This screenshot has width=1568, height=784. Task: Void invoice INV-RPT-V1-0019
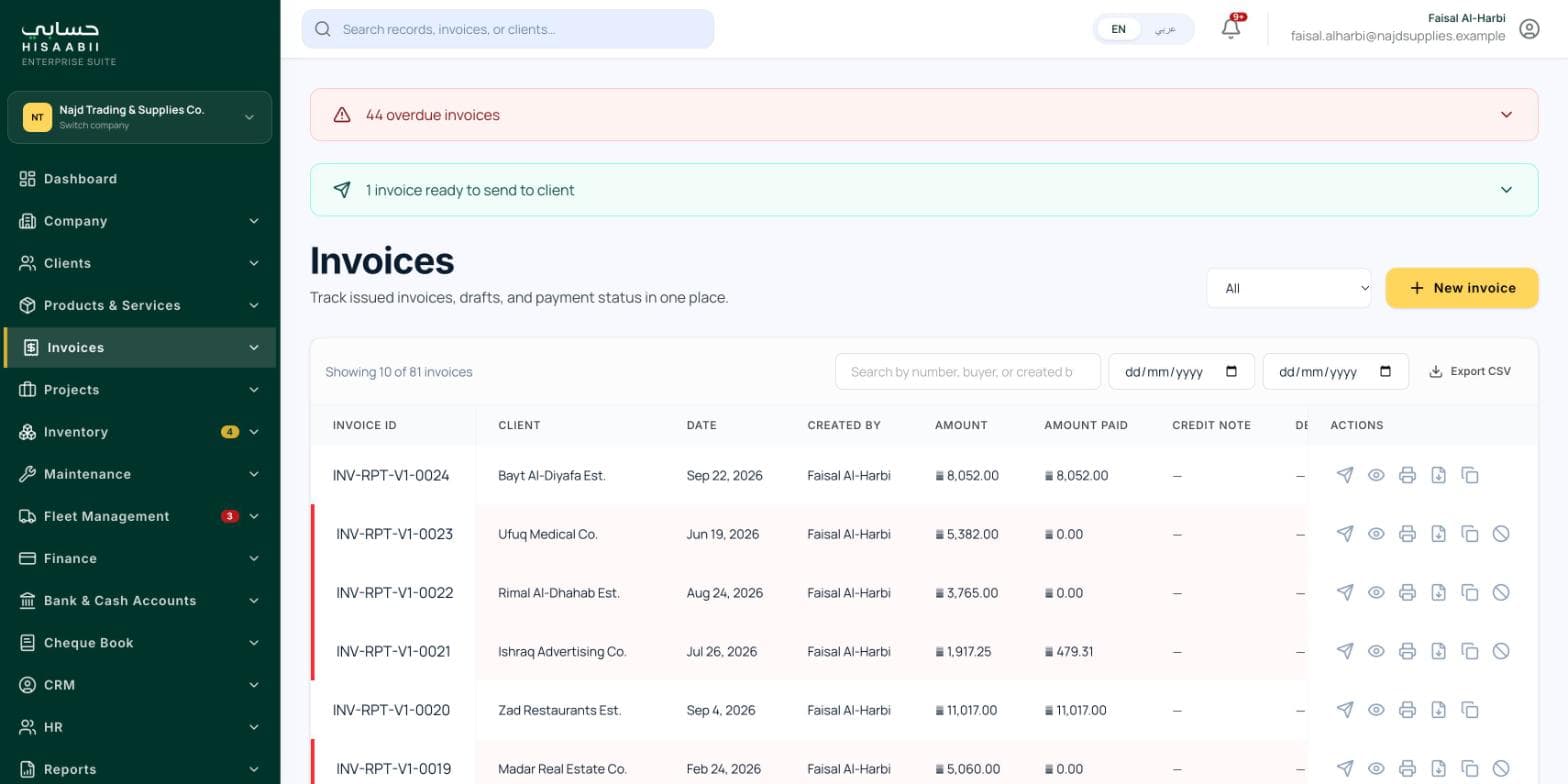[x=1501, y=769]
